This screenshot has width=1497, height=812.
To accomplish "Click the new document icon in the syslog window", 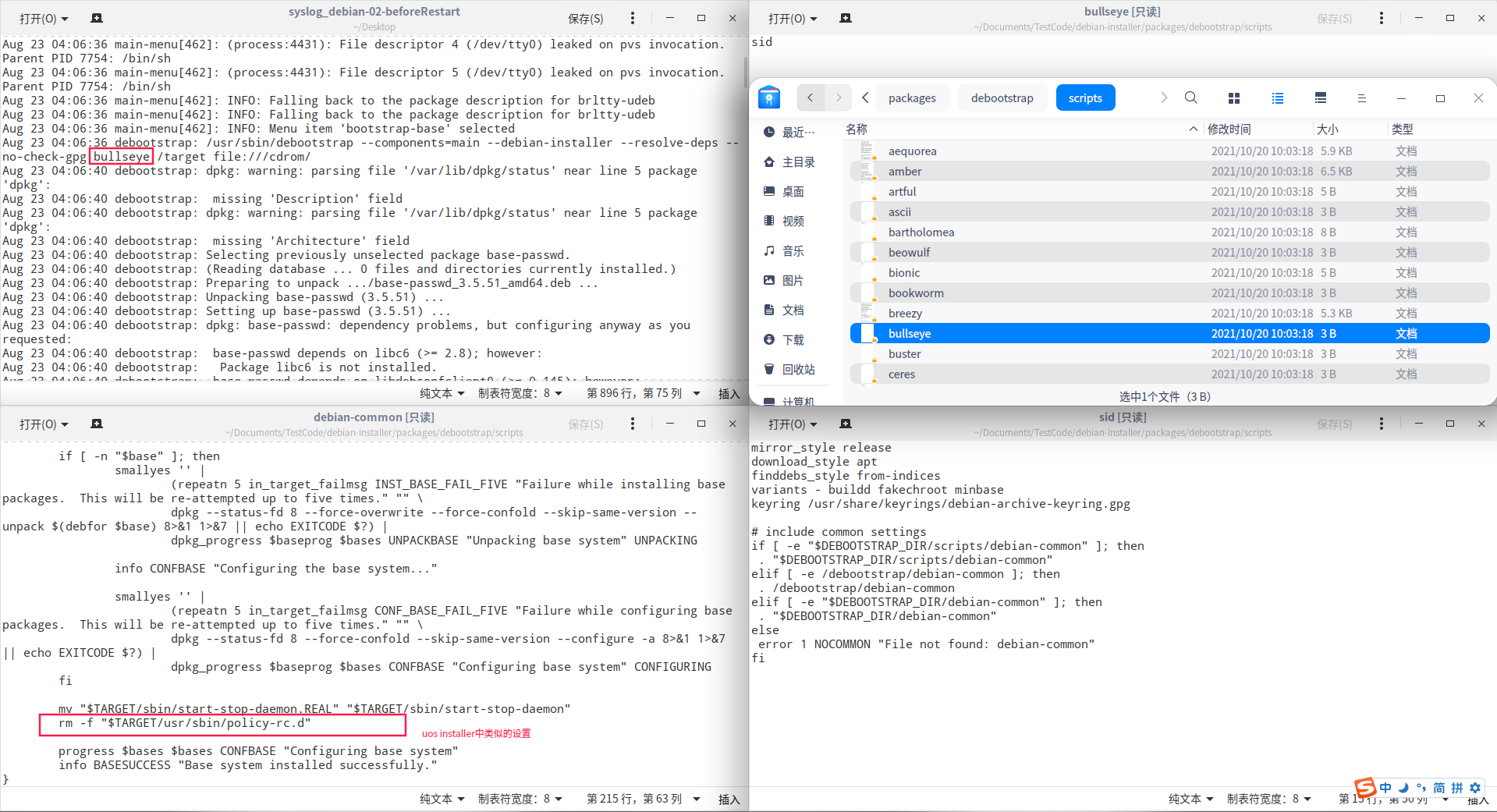I will 97,18.
